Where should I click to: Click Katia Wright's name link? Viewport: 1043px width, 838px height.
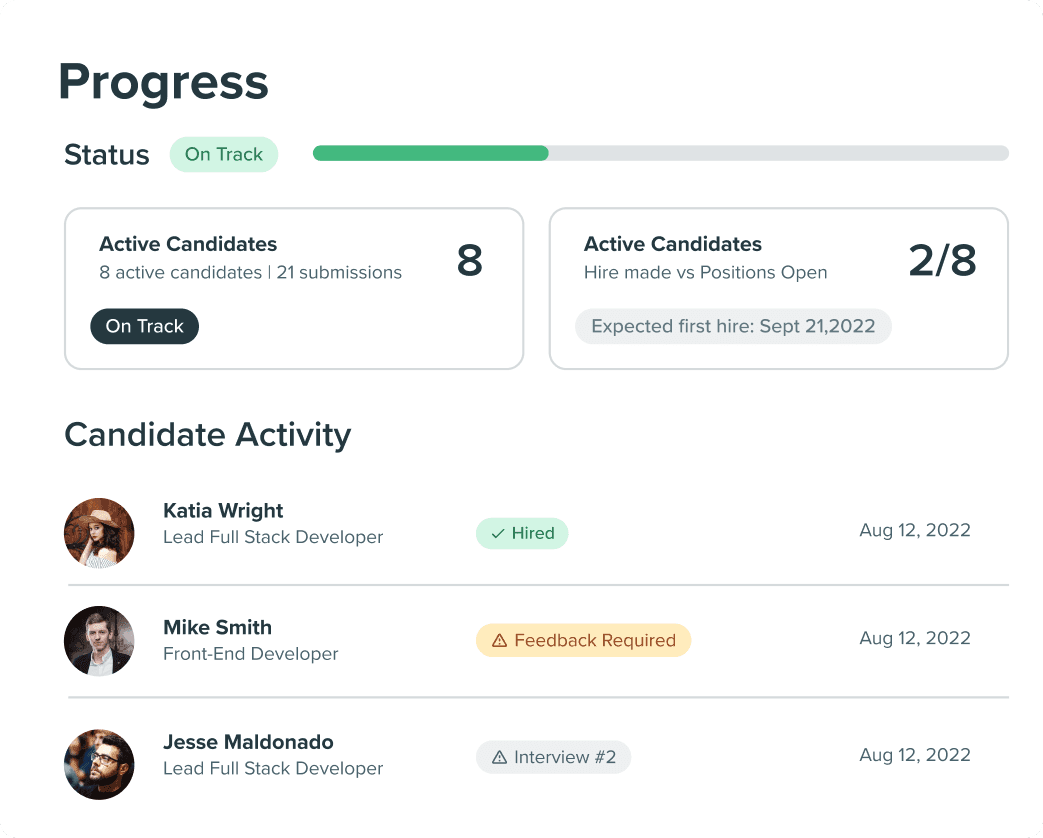click(x=223, y=511)
